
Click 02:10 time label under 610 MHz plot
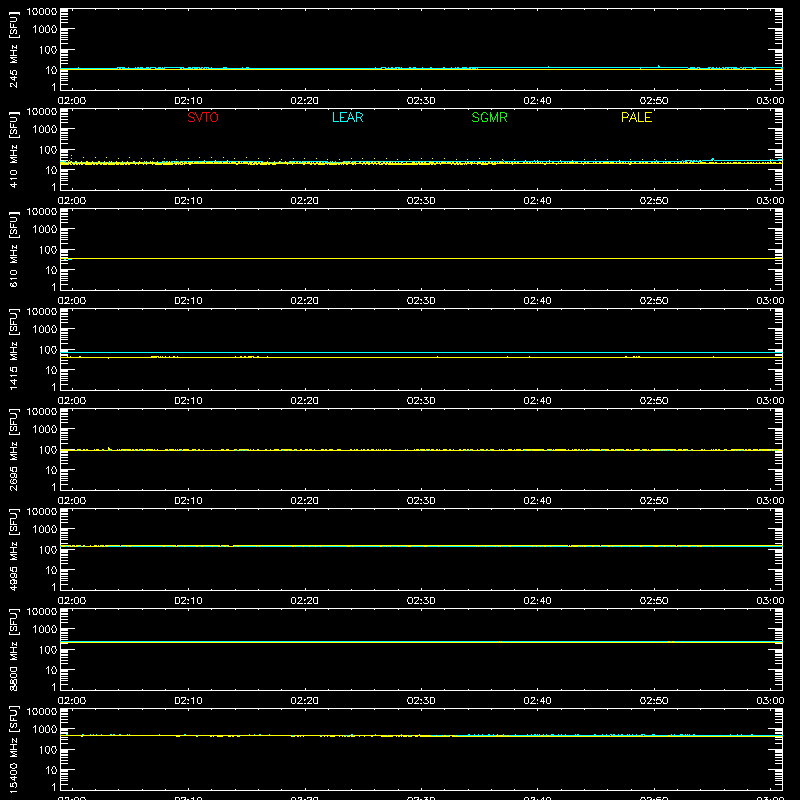pyautogui.click(x=188, y=301)
